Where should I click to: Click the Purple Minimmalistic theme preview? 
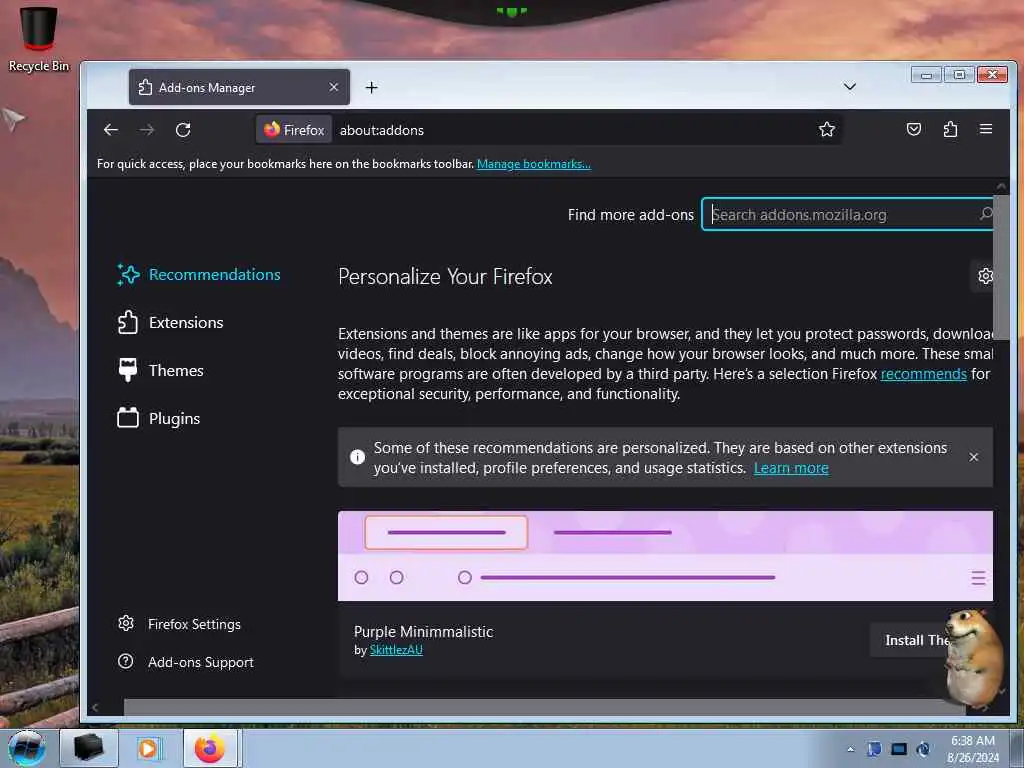(x=665, y=556)
